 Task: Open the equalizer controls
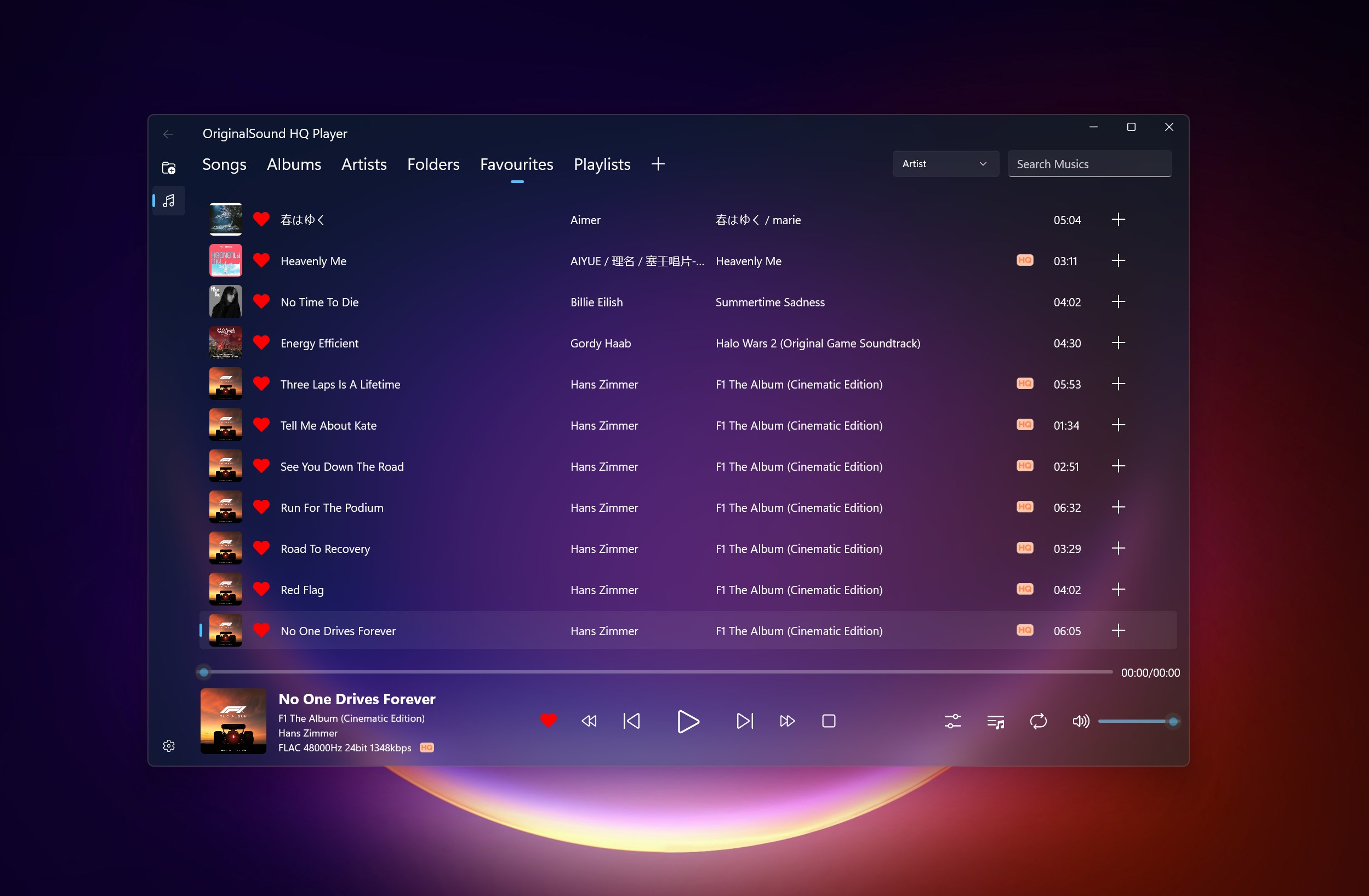952,721
